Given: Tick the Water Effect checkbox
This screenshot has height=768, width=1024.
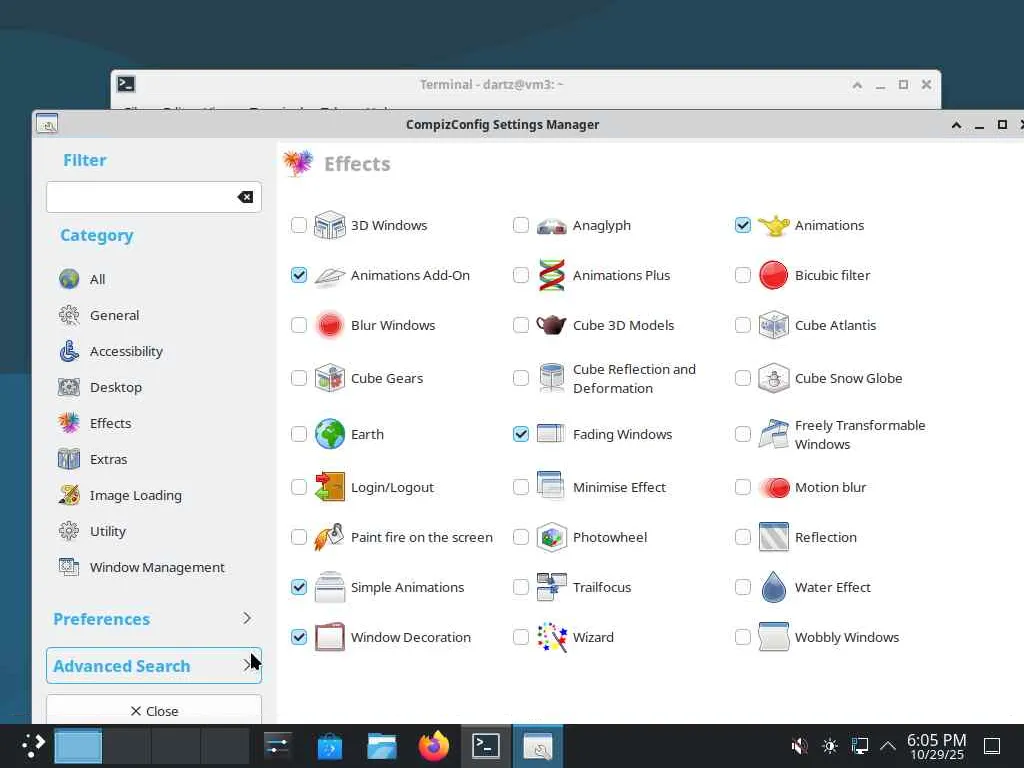Looking at the screenshot, I should (x=743, y=587).
